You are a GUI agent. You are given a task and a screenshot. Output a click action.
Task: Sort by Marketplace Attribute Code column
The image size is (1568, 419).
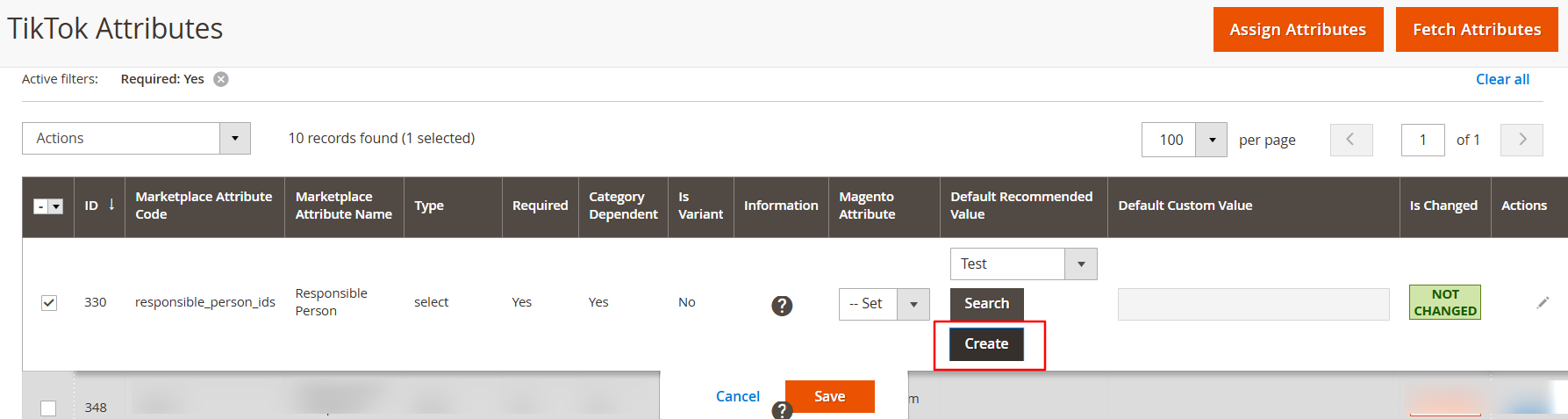[x=204, y=206]
